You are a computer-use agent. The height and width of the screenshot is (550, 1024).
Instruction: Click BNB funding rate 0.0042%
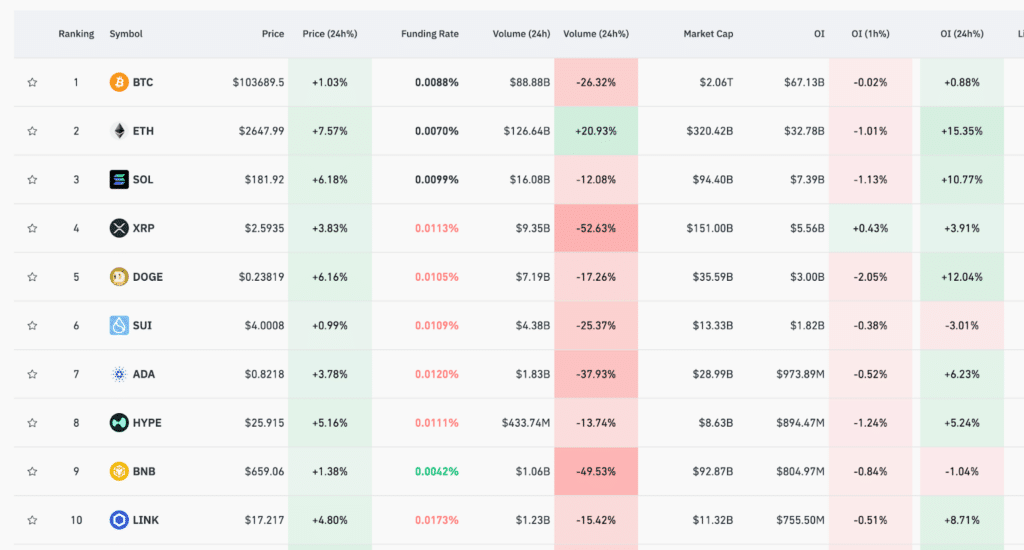click(436, 472)
